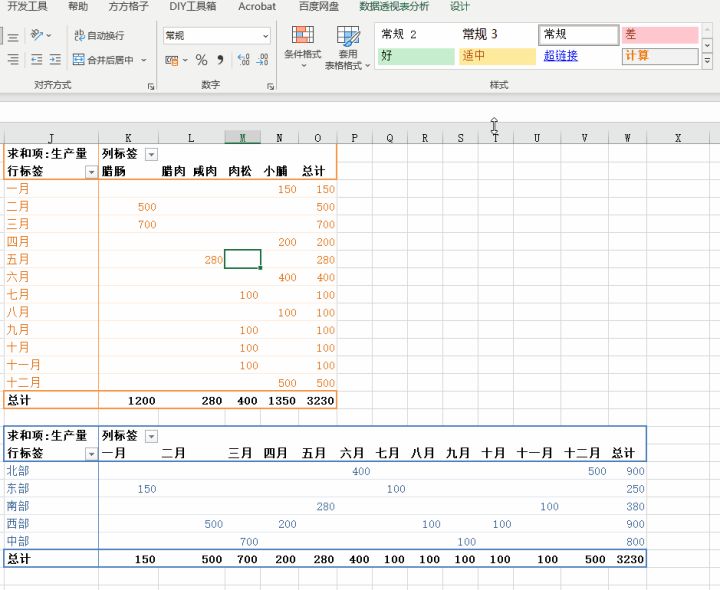The height and width of the screenshot is (590, 720).
Task: Apply percent style number format
Action: (201, 60)
